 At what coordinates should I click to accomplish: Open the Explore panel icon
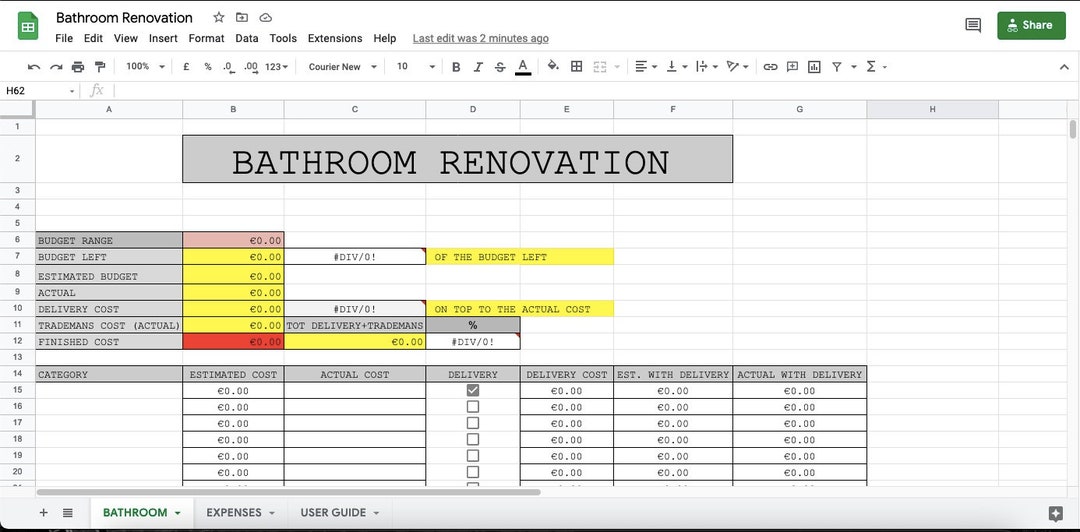pos(1055,513)
